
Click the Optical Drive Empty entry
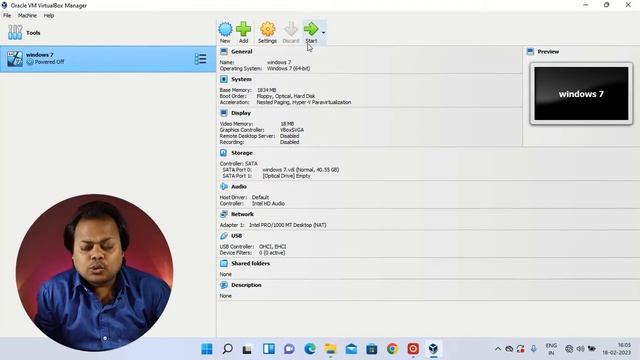tap(287, 176)
